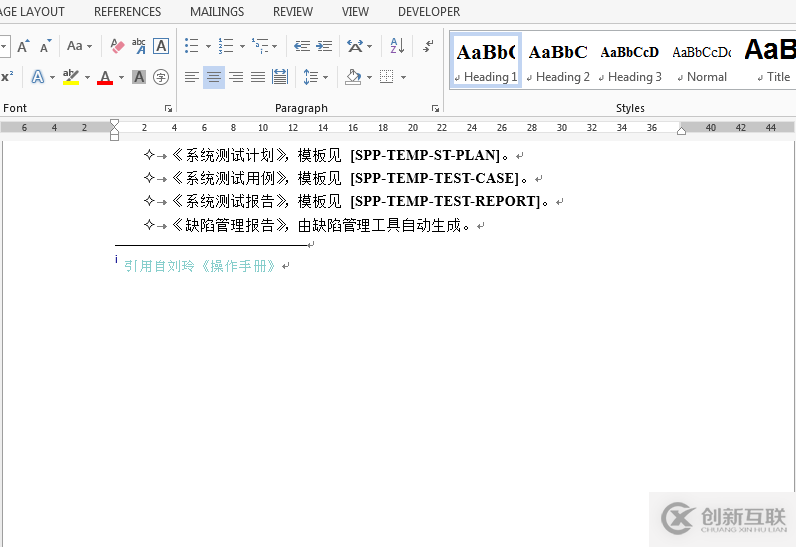Apply Title style
Screen dimensions: 796x547
770,61
